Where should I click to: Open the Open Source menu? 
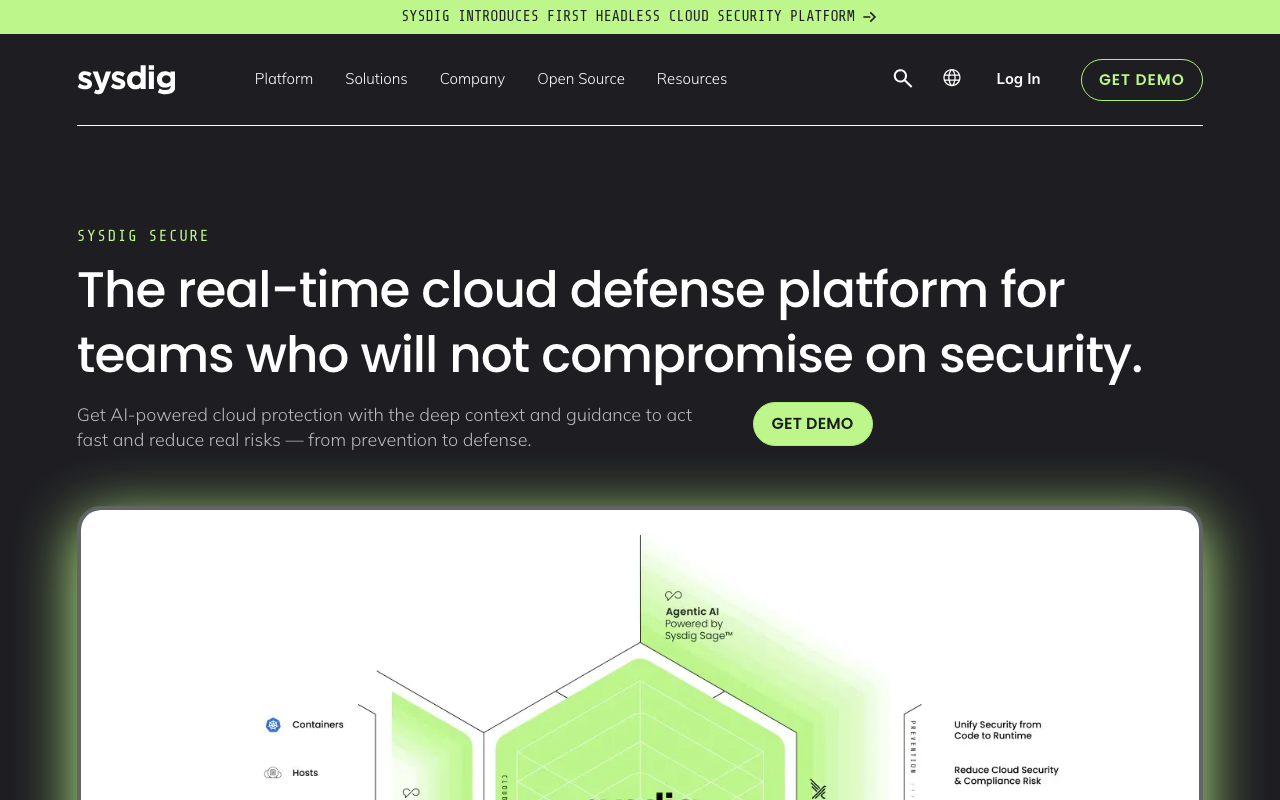(x=581, y=79)
